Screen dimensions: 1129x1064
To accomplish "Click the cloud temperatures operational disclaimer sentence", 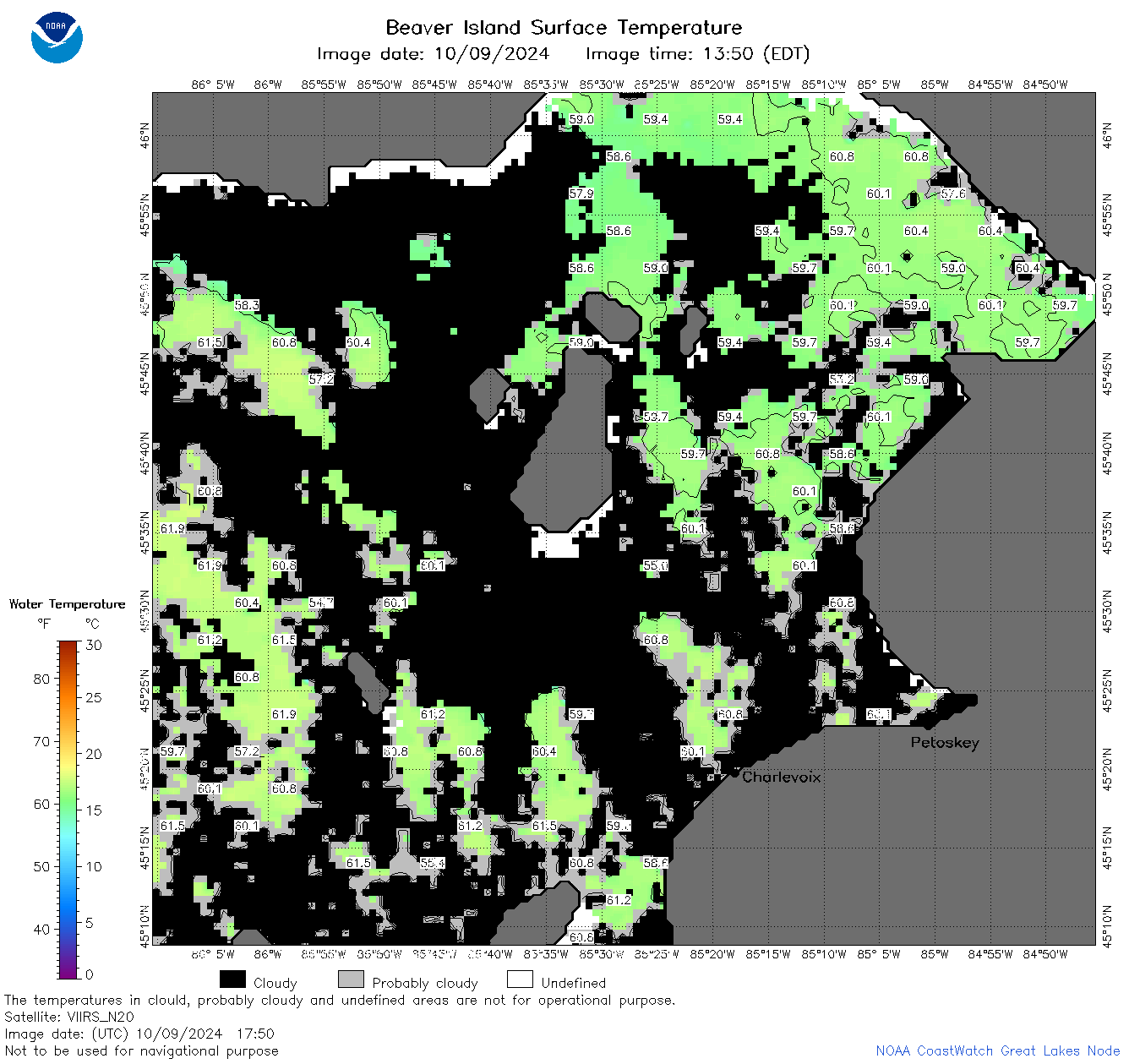I will 340,1000.
